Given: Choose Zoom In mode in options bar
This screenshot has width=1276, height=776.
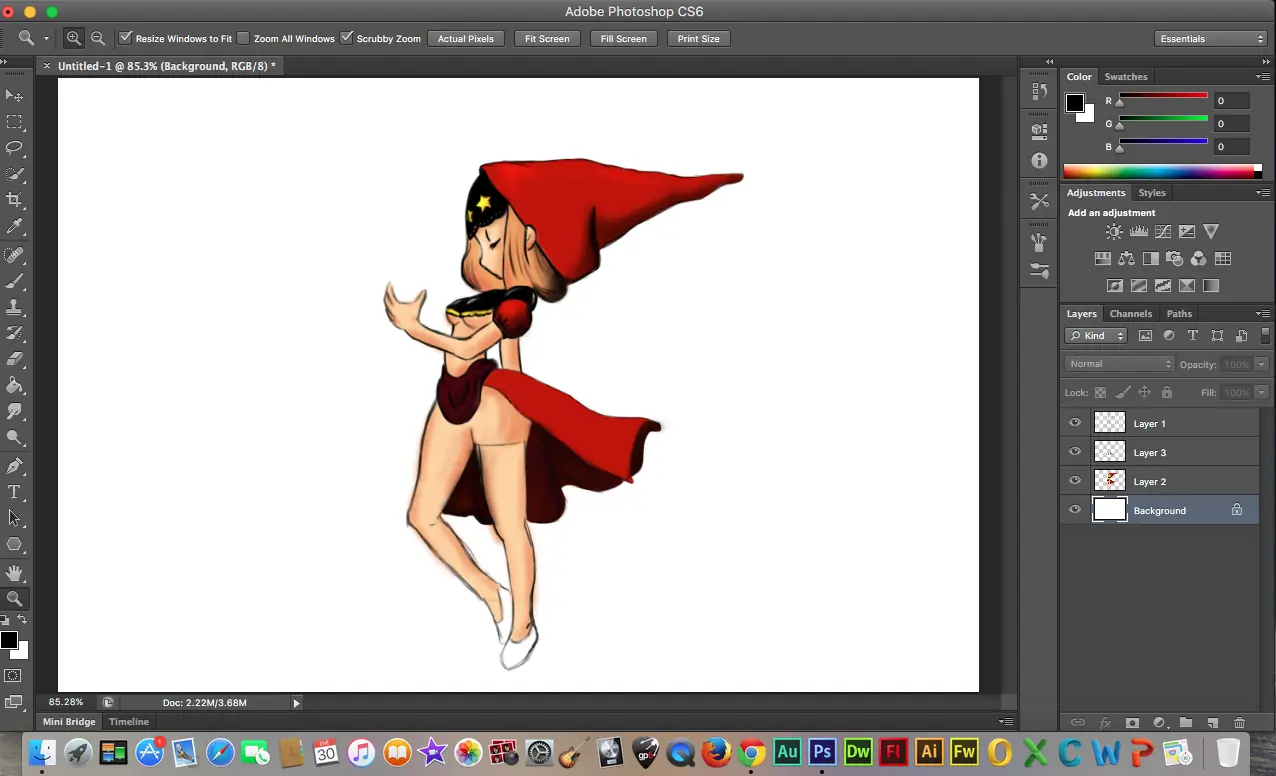Looking at the screenshot, I should tap(74, 38).
